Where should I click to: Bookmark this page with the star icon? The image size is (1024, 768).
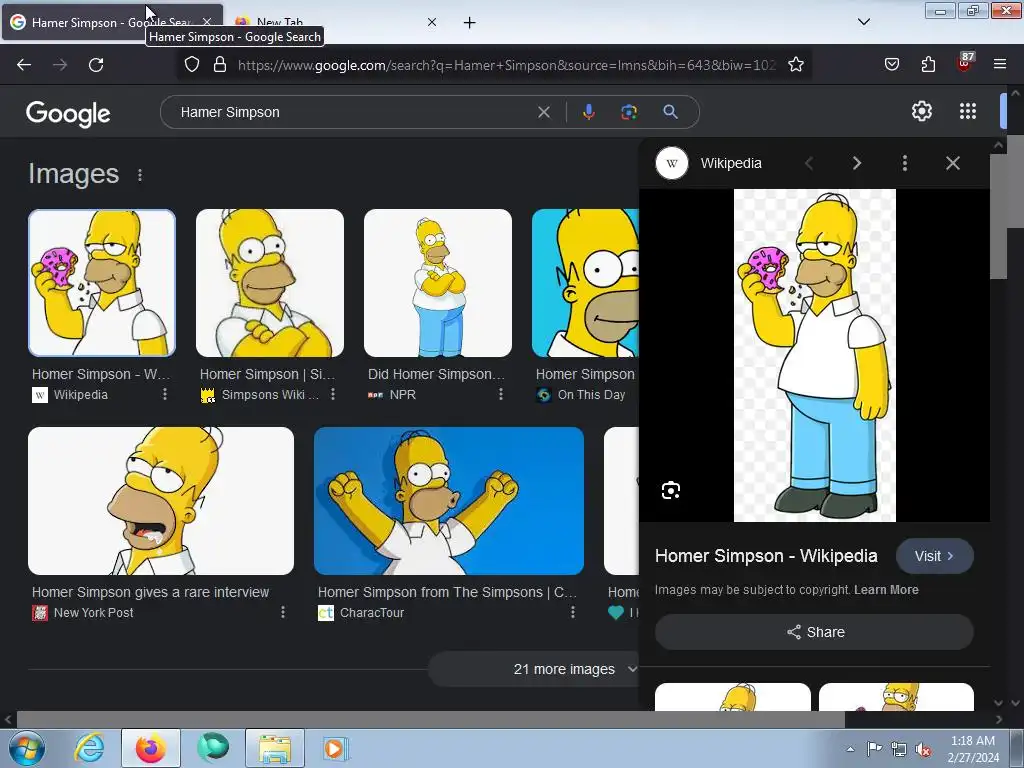tap(795, 65)
